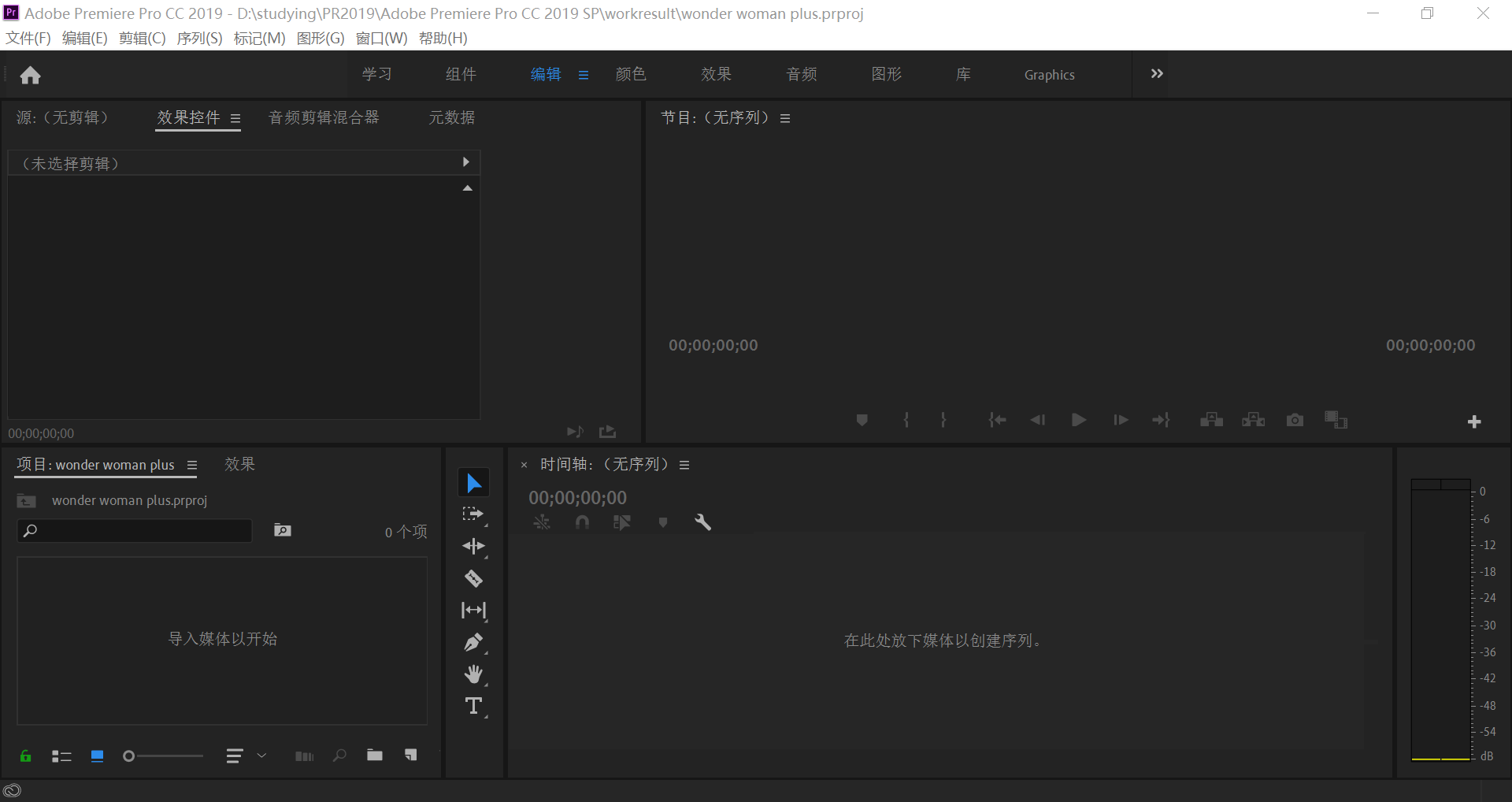
Task: Select the Ripple Edit tool
Action: pyautogui.click(x=473, y=546)
